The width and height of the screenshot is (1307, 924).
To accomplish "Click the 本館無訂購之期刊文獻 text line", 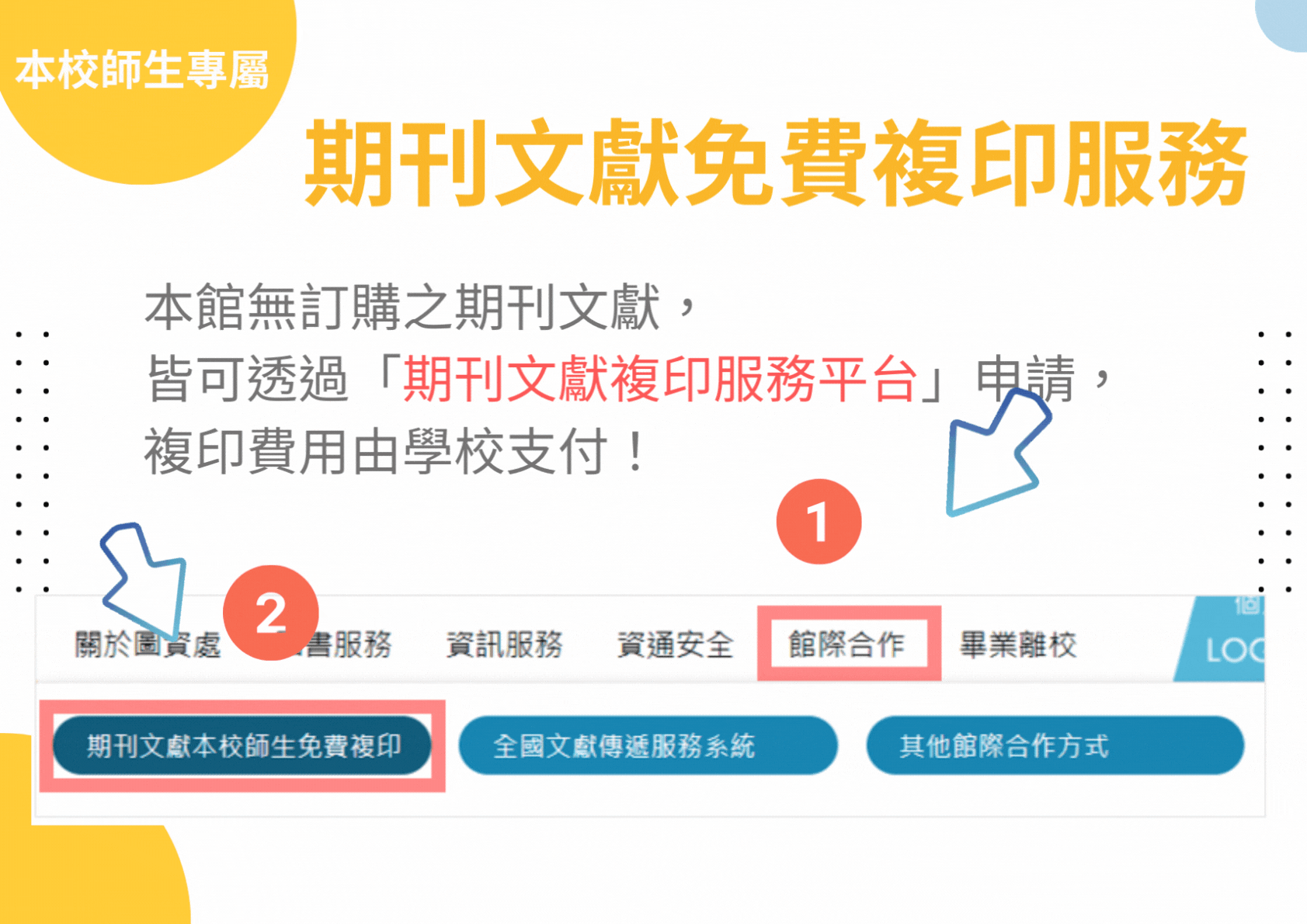I will coord(402,307).
